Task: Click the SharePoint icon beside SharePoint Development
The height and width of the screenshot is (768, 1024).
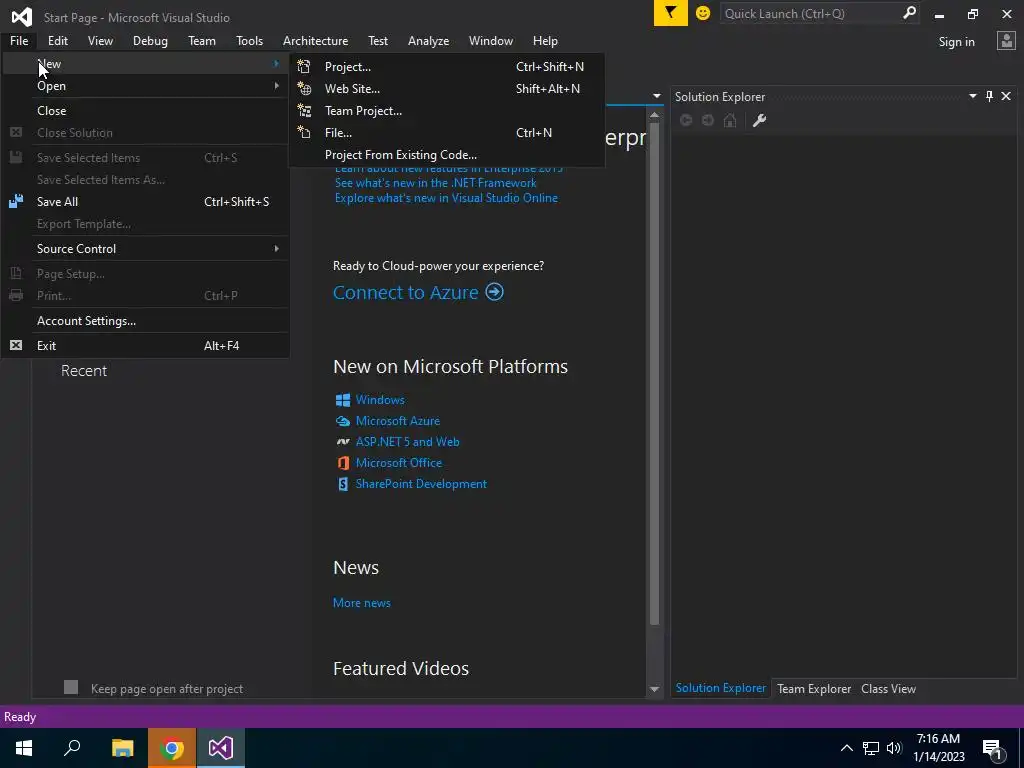Action: (x=342, y=484)
